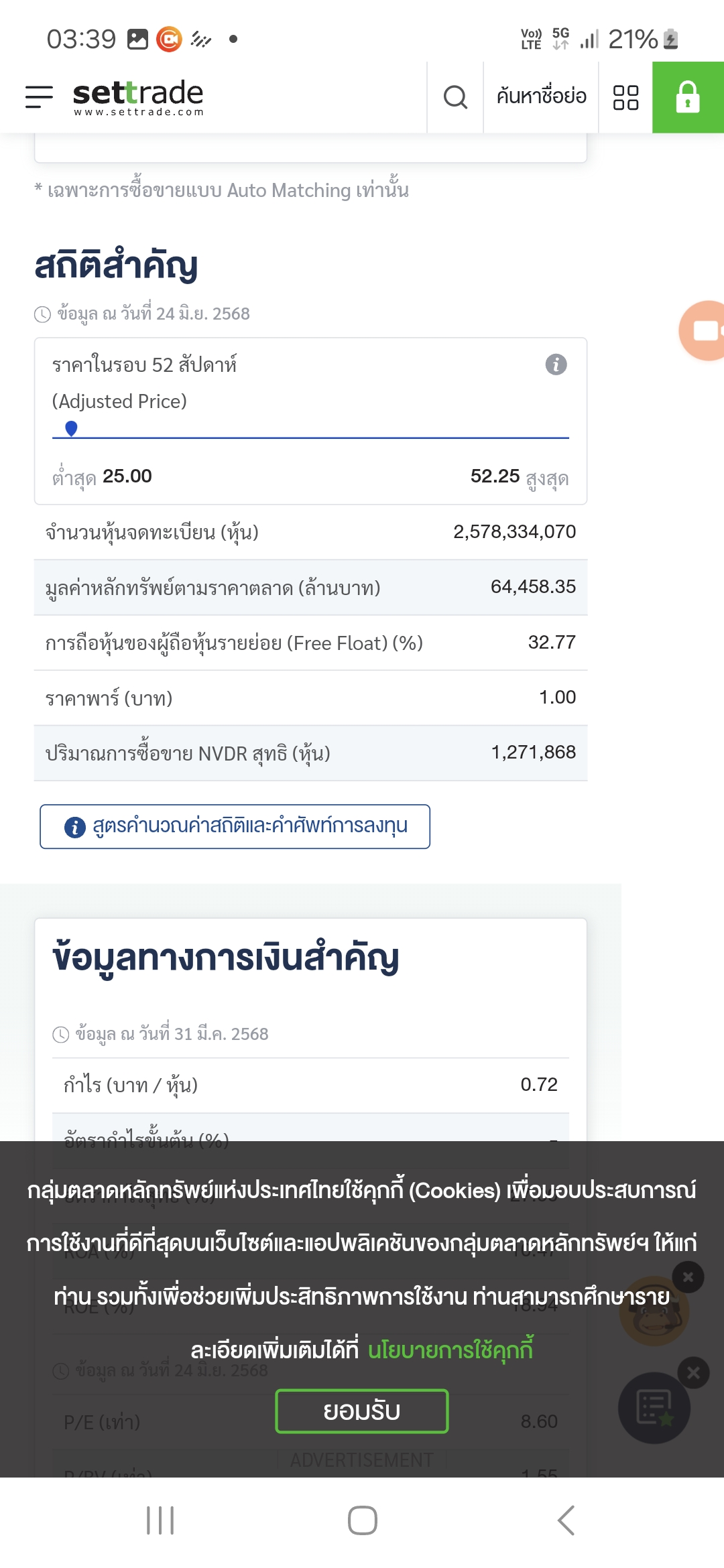Tap the Settrade logo

[x=138, y=98]
